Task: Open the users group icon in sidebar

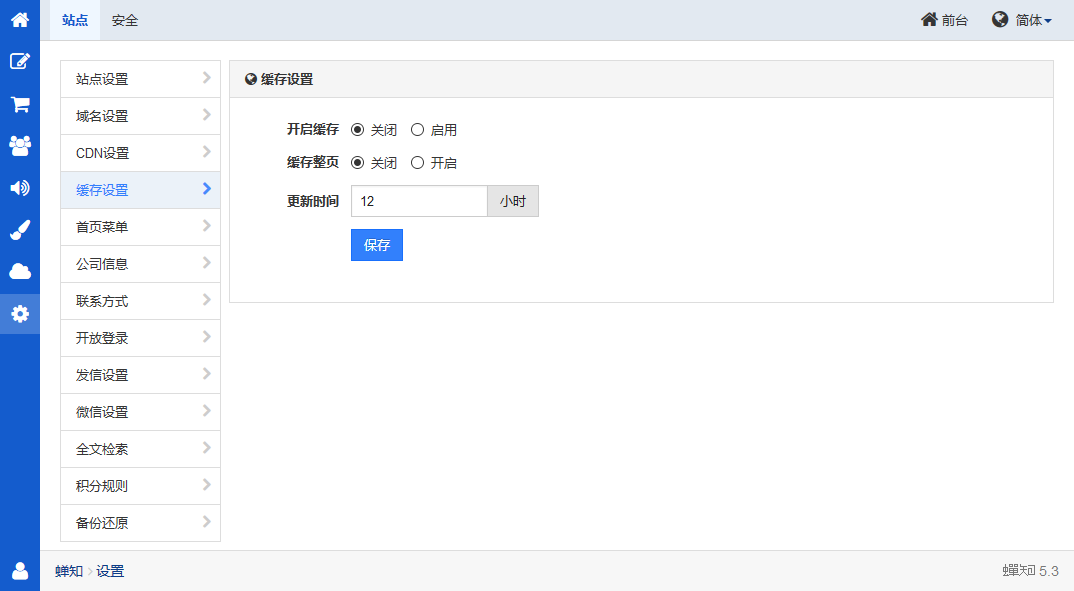Action: tap(20, 146)
